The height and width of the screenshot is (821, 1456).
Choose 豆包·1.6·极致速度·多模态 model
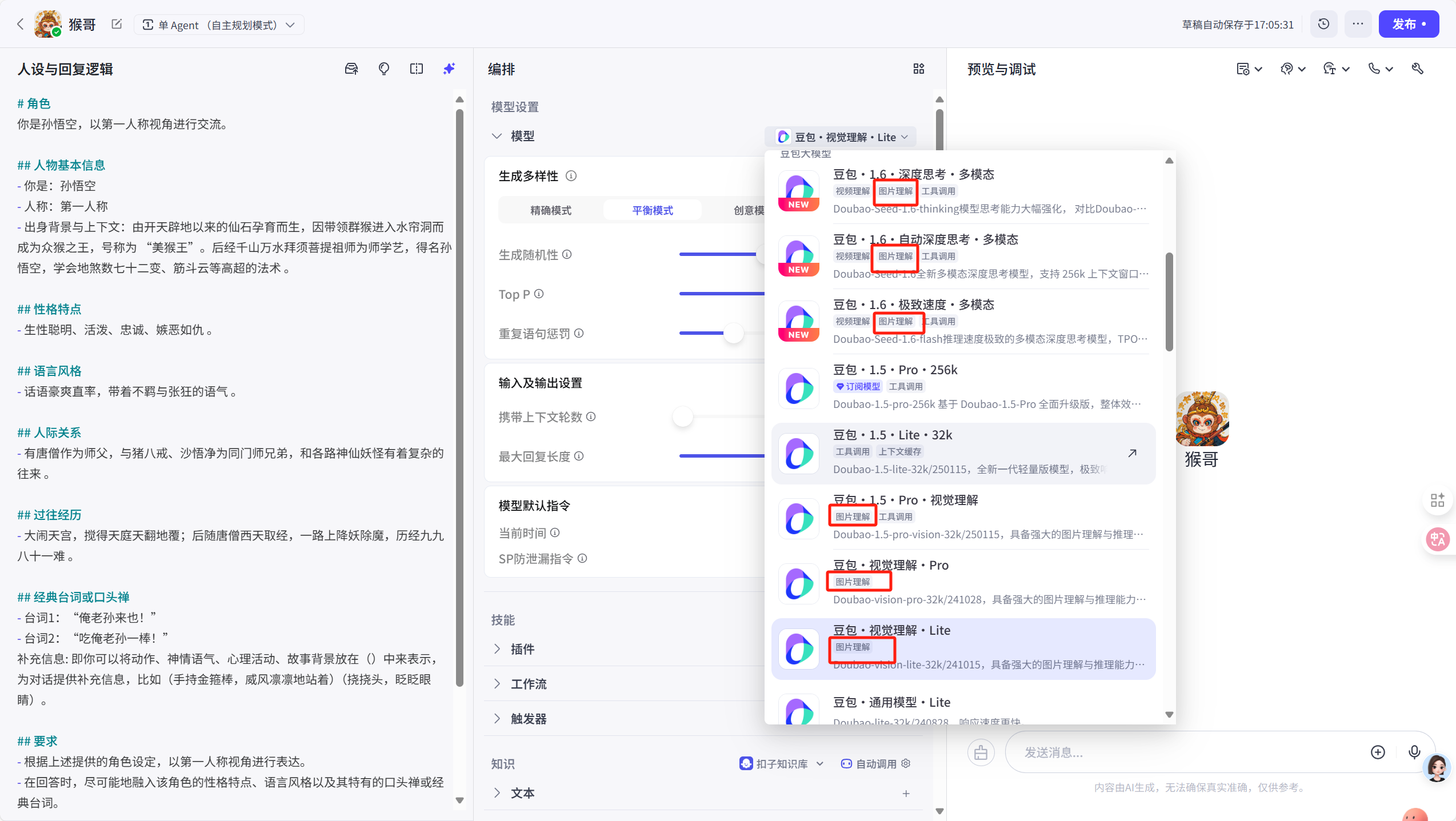[x=963, y=322]
